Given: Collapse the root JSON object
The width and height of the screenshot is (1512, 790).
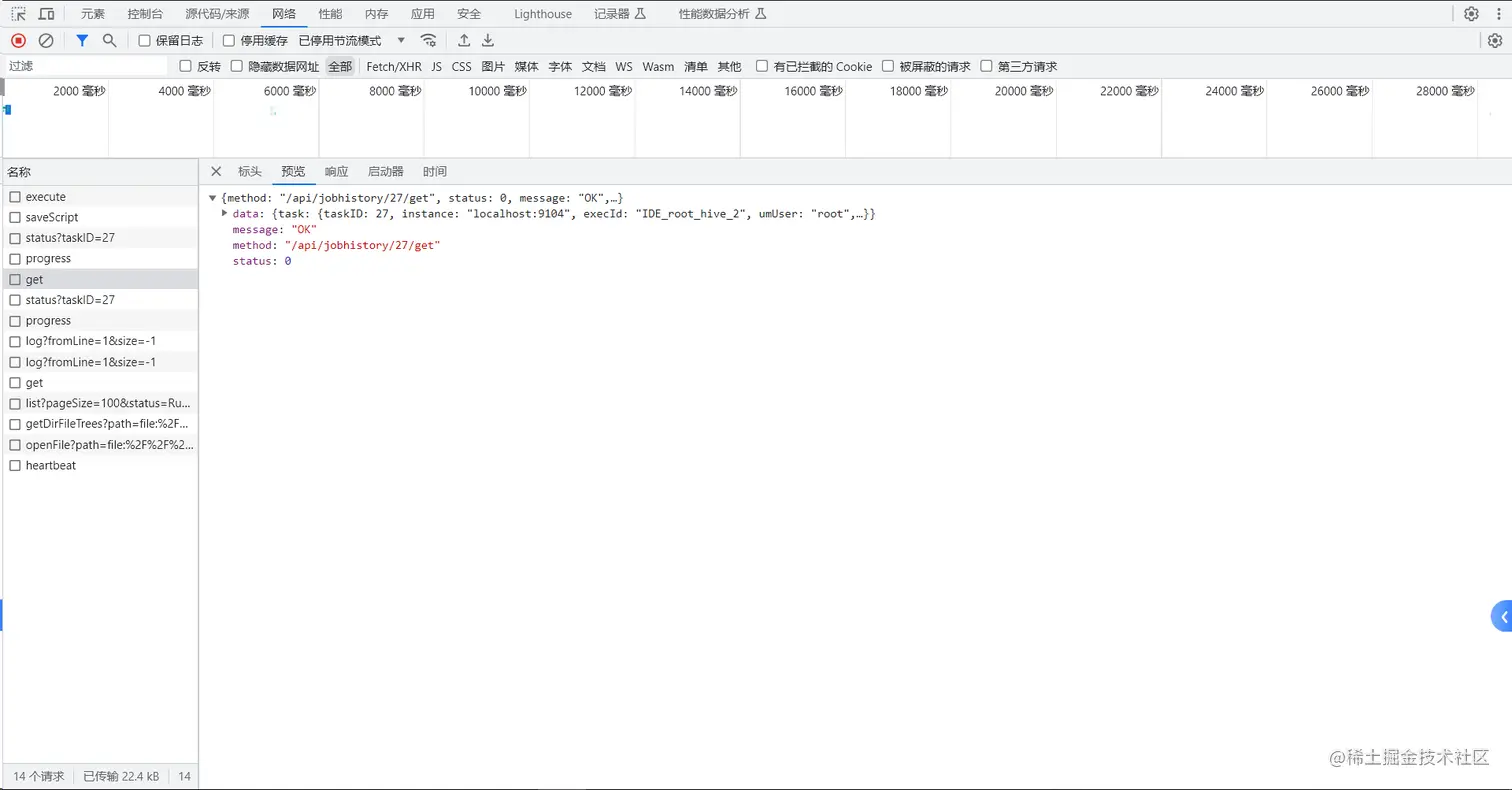Looking at the screenshot, I should point(213,198).
